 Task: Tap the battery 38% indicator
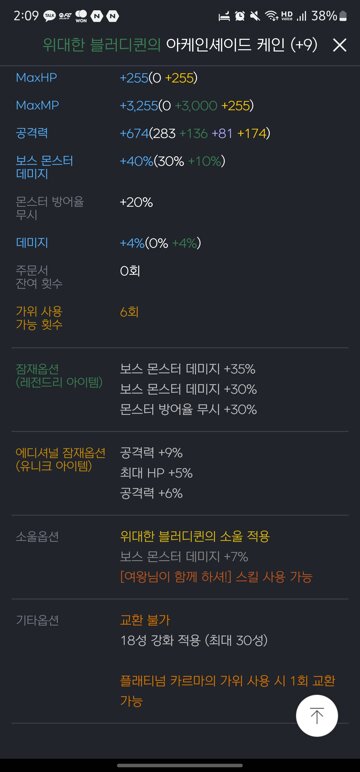[x=329, y=16]
